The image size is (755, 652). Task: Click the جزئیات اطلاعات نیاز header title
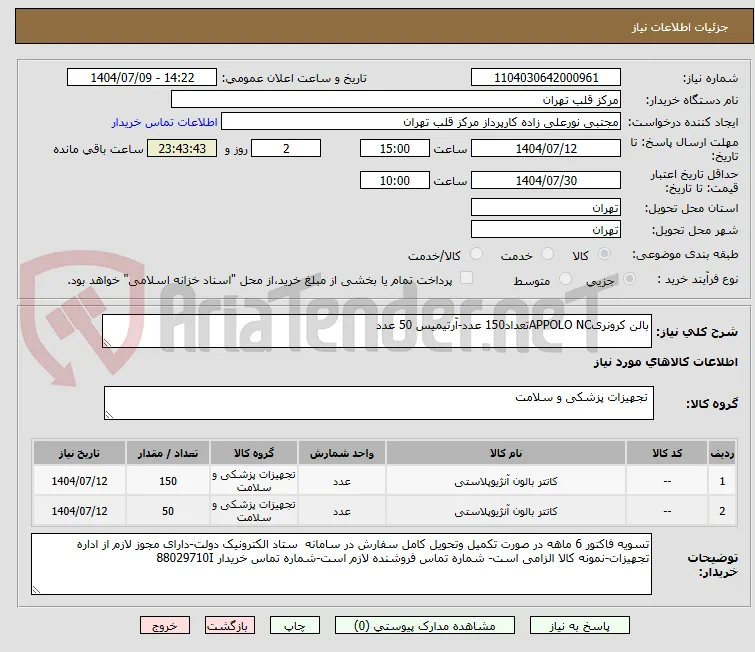pos(680,27)
